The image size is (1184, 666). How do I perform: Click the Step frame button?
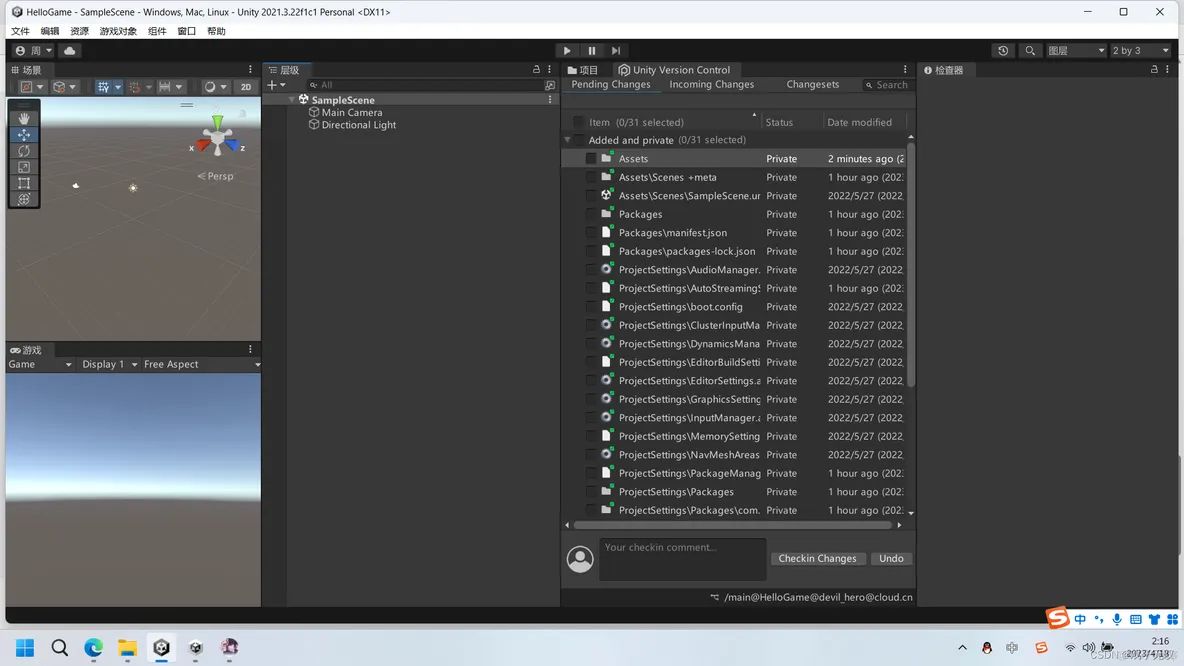click(615, 51)
